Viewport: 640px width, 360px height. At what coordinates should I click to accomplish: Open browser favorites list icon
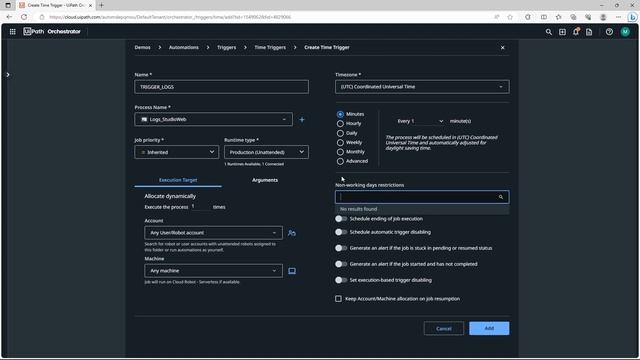point(558,17)
